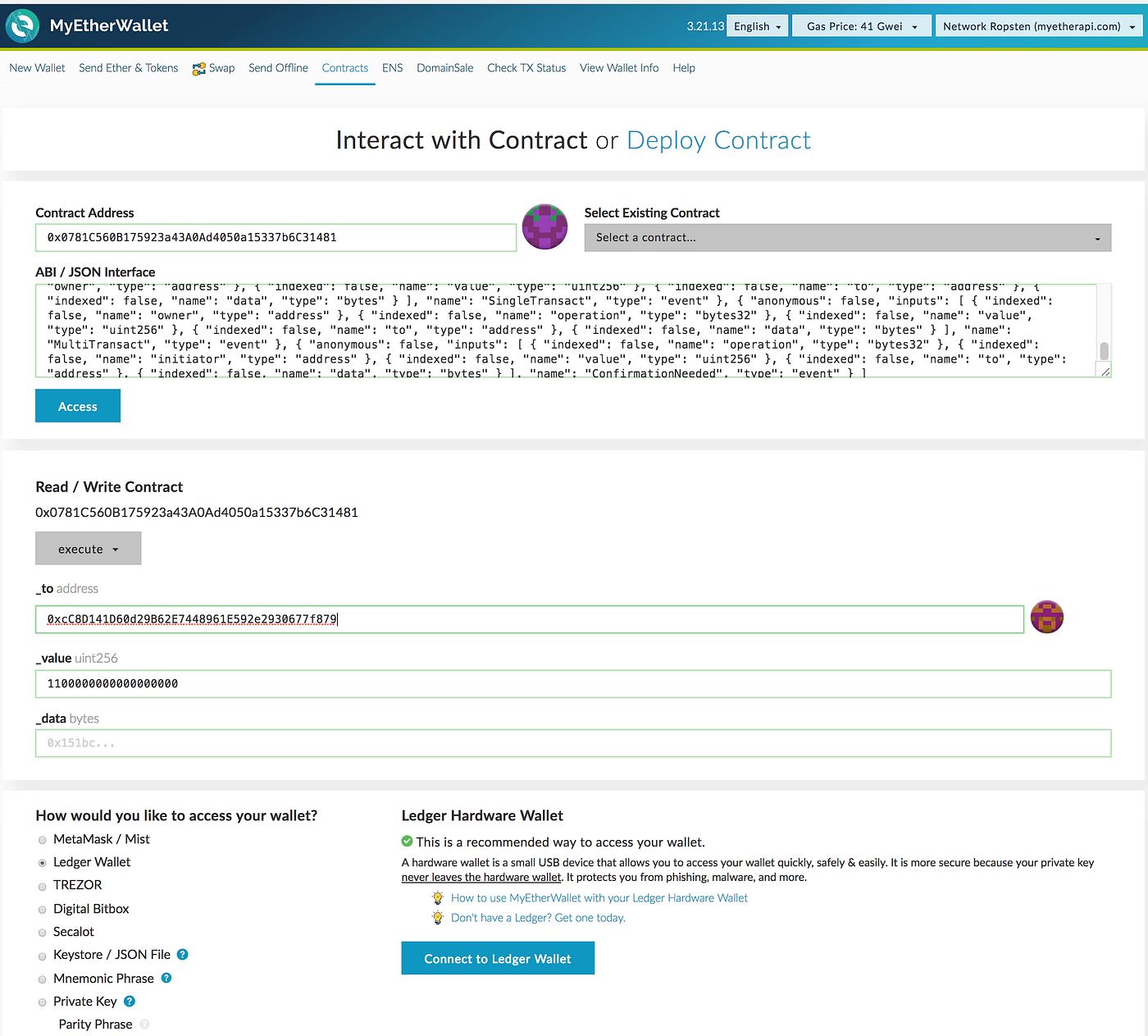1148x1036 pixels.
Task: Open How to use MyEtherWallet with Ledger link
Action: pyautogui.click(x=599, y=898)
